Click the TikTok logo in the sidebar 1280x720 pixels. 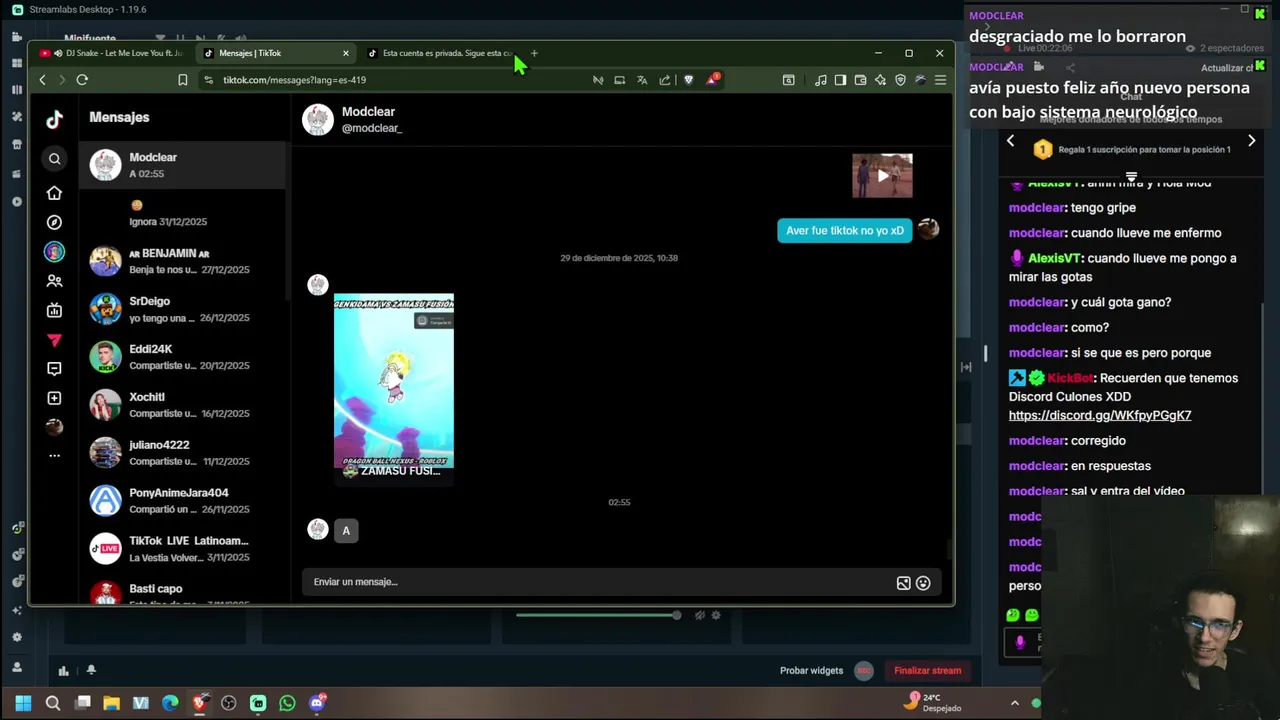tap(55, 120)
